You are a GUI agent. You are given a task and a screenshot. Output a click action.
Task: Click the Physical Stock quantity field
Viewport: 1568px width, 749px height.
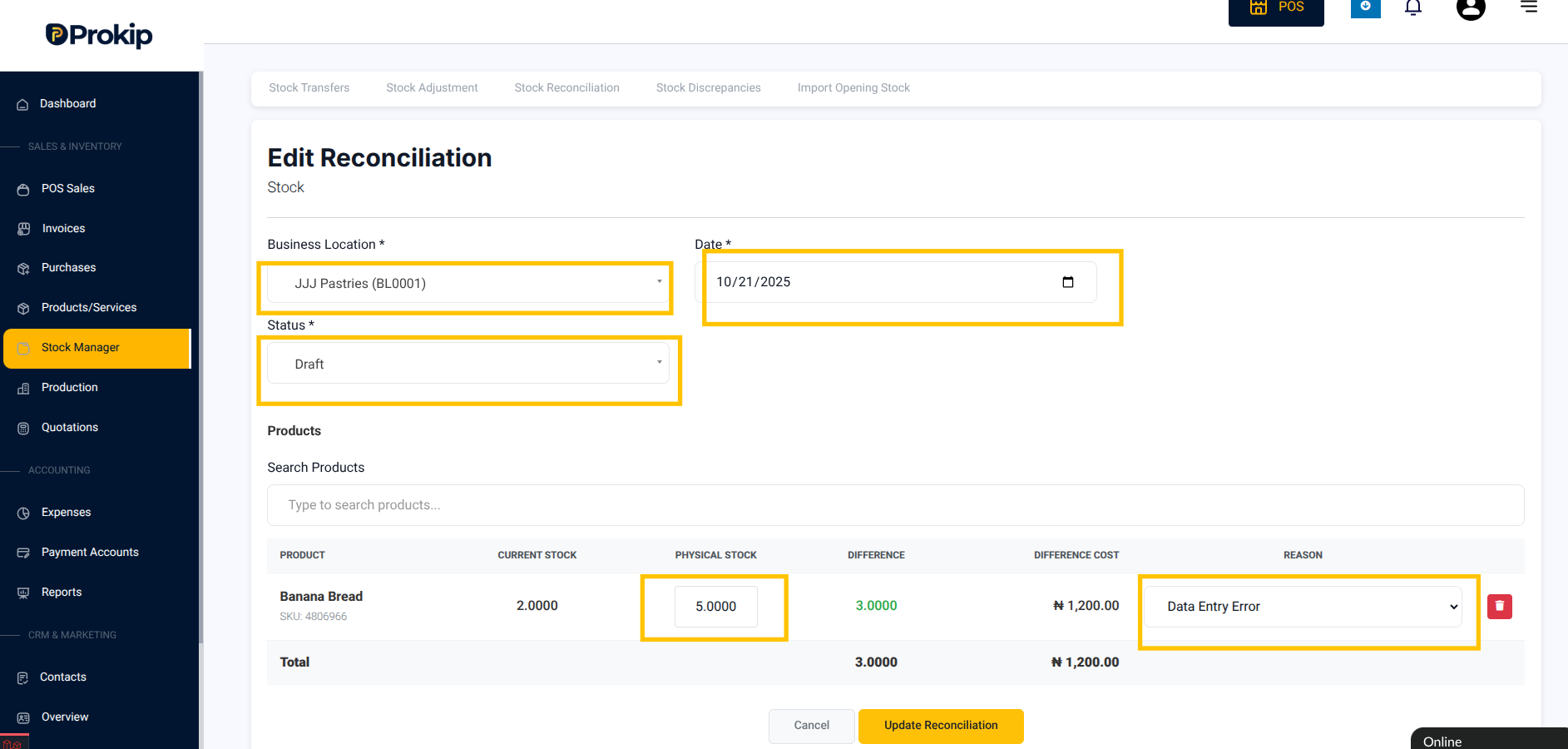[x=716, y=607]
